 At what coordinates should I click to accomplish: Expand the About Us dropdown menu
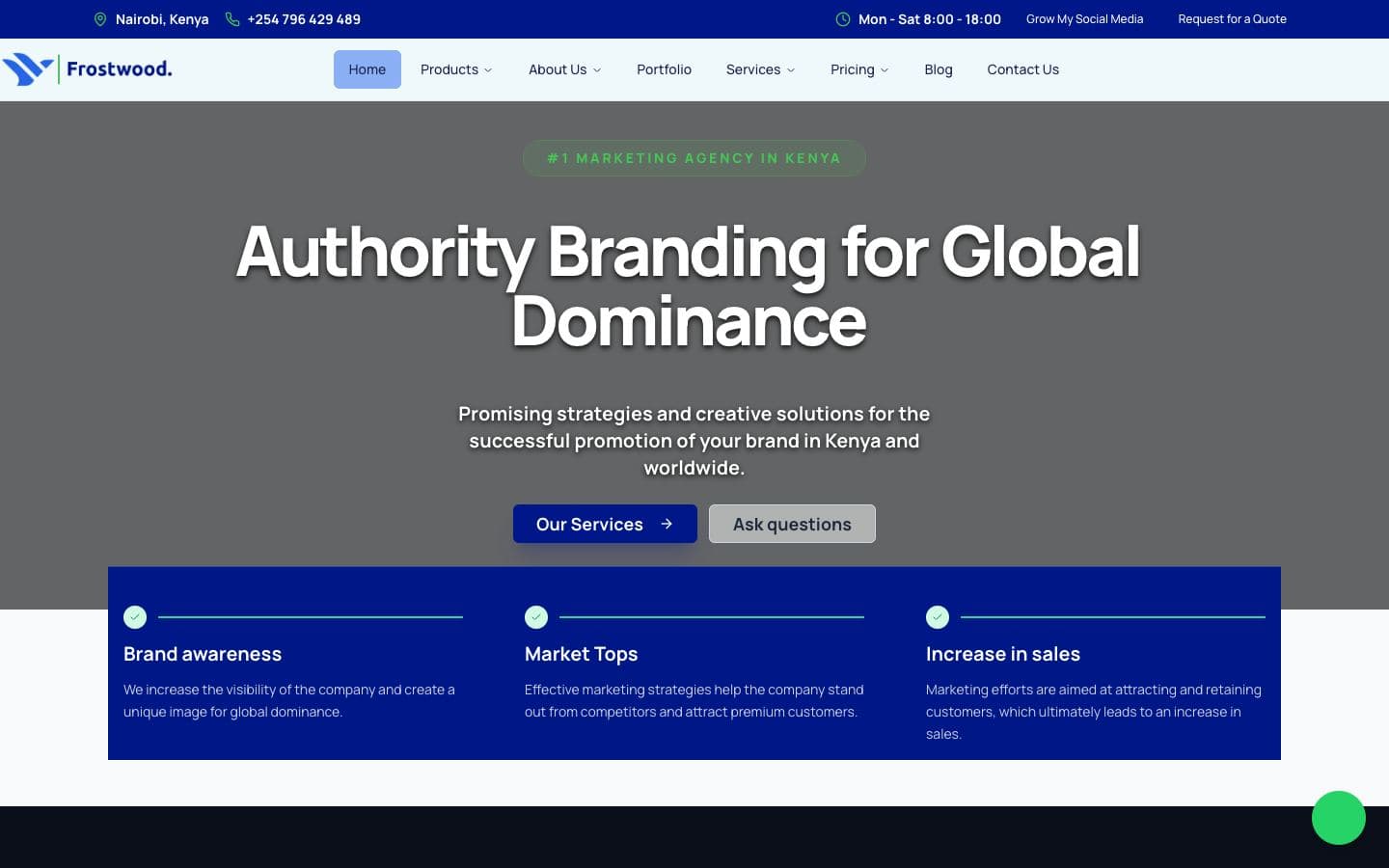tap(564, 69)
